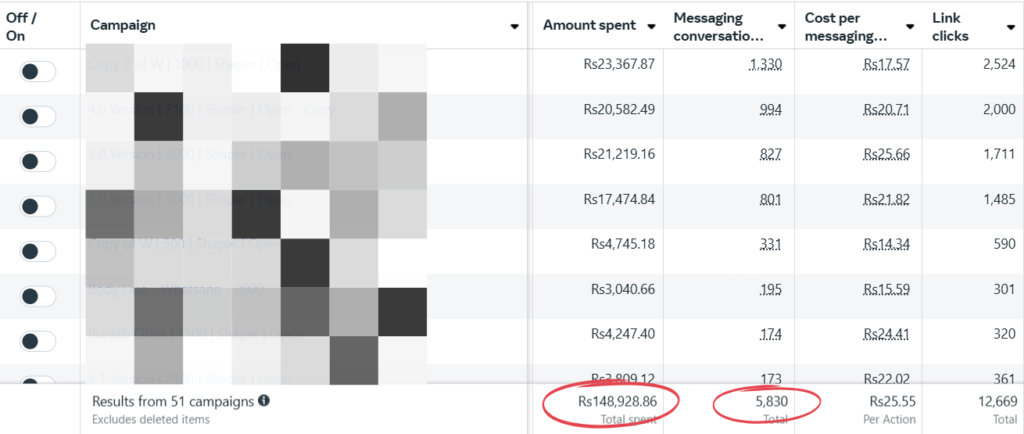Open Cost per messaging column dropdown arrow
The width and height of the screenshot is (1024, 434).
pyautogui.click(x=910, y=27)
